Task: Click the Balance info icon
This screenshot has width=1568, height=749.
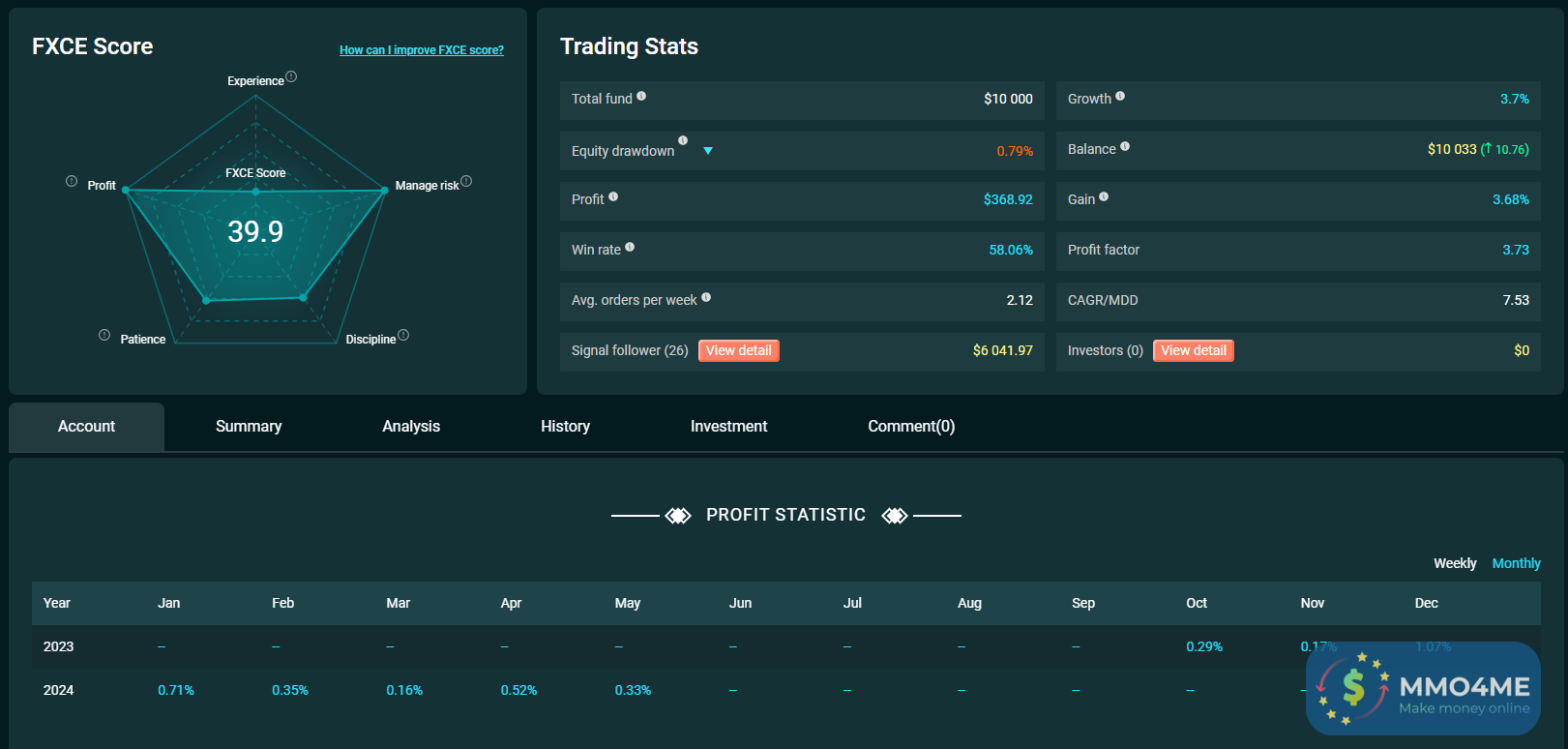Action: click(1125, 146)
